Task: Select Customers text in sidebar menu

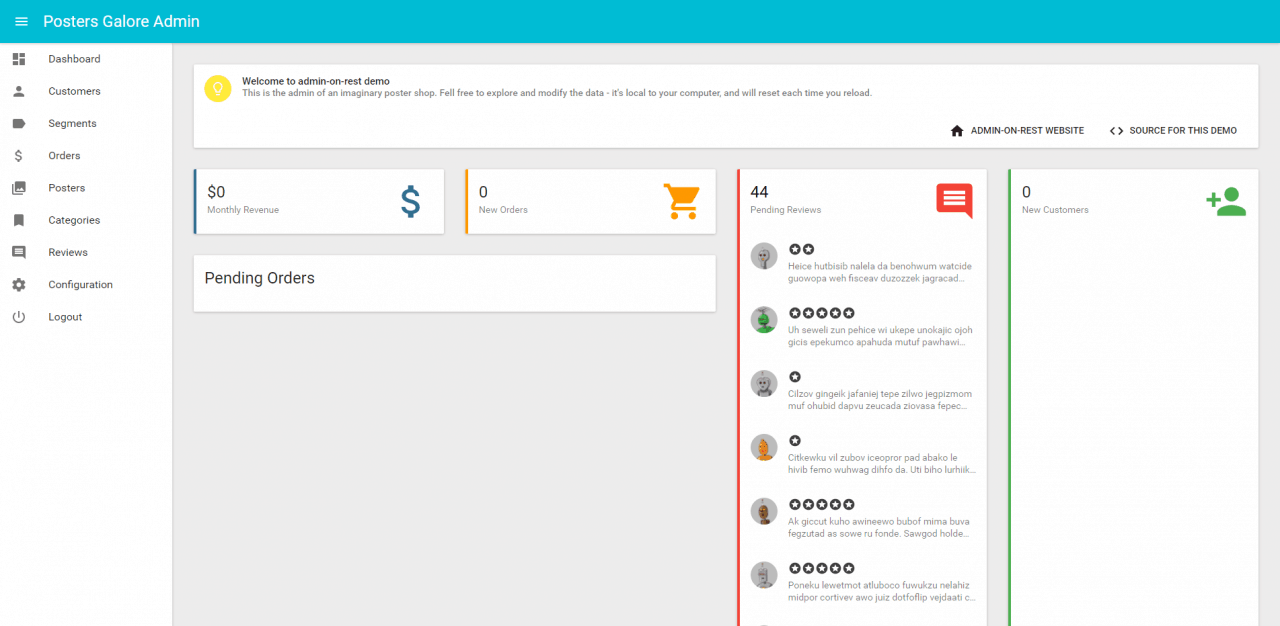Action: tap(74, 91)
